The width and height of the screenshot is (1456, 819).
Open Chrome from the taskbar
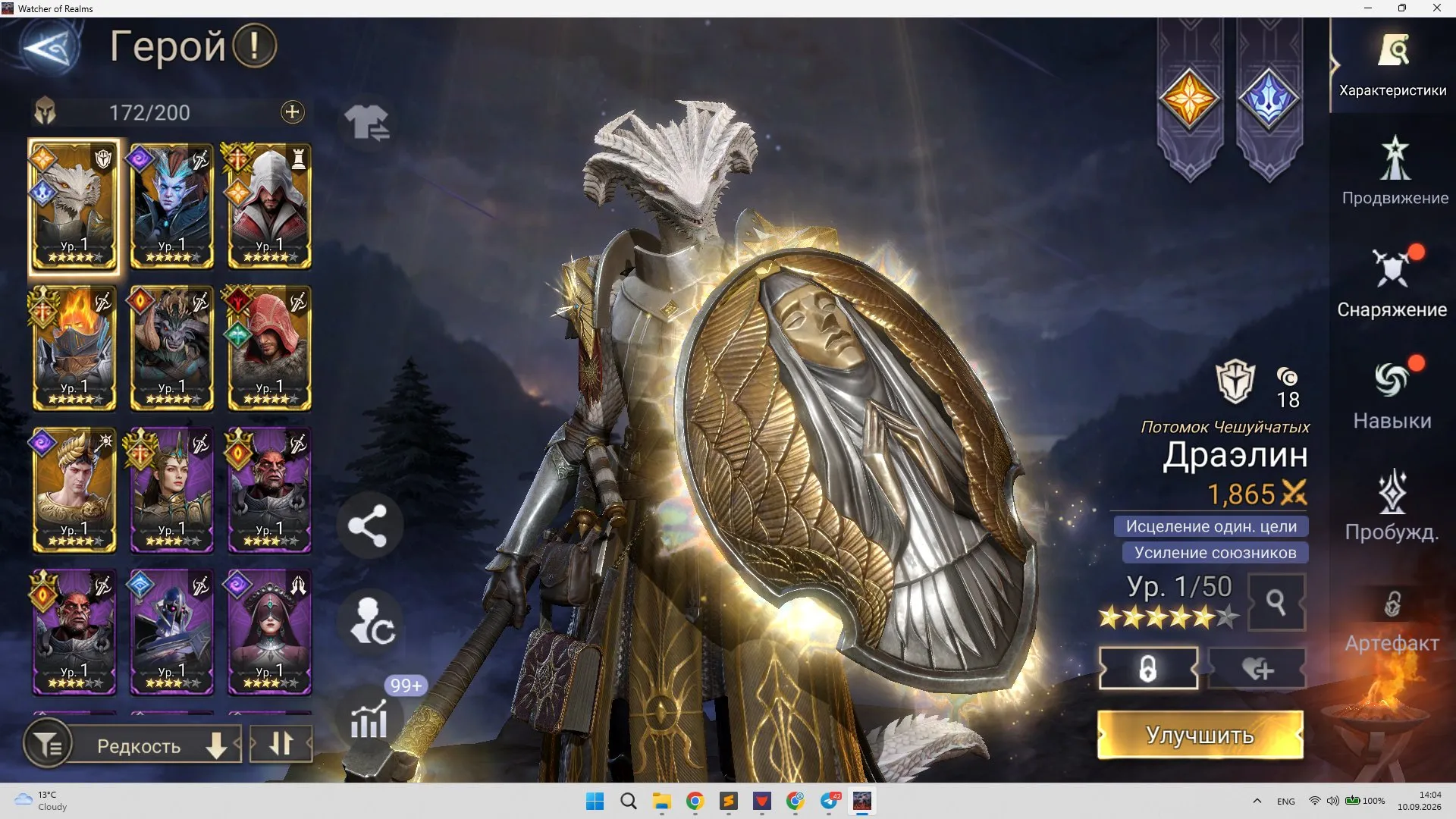tap(695, 801)
